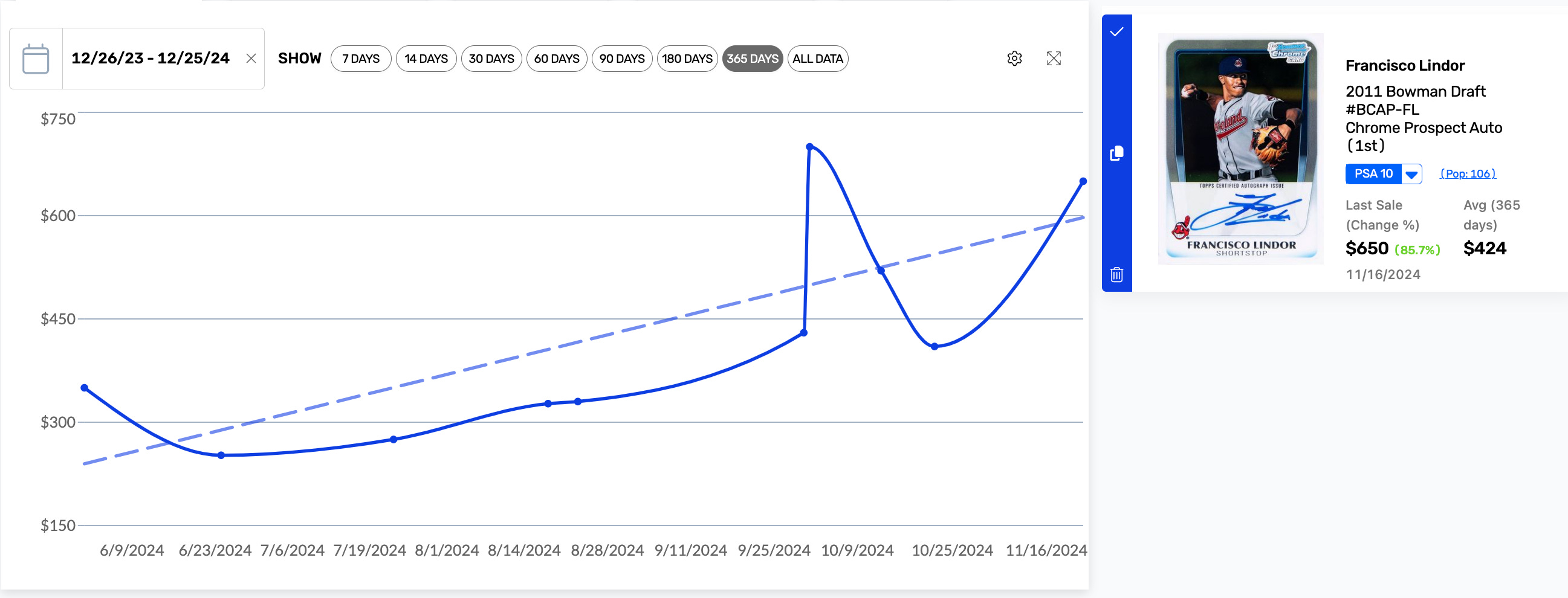The width and height of the screenshot is (1568, 598).
Task: Click the copy card icon
Action: pyautogui.click(x=1116, y=153)
